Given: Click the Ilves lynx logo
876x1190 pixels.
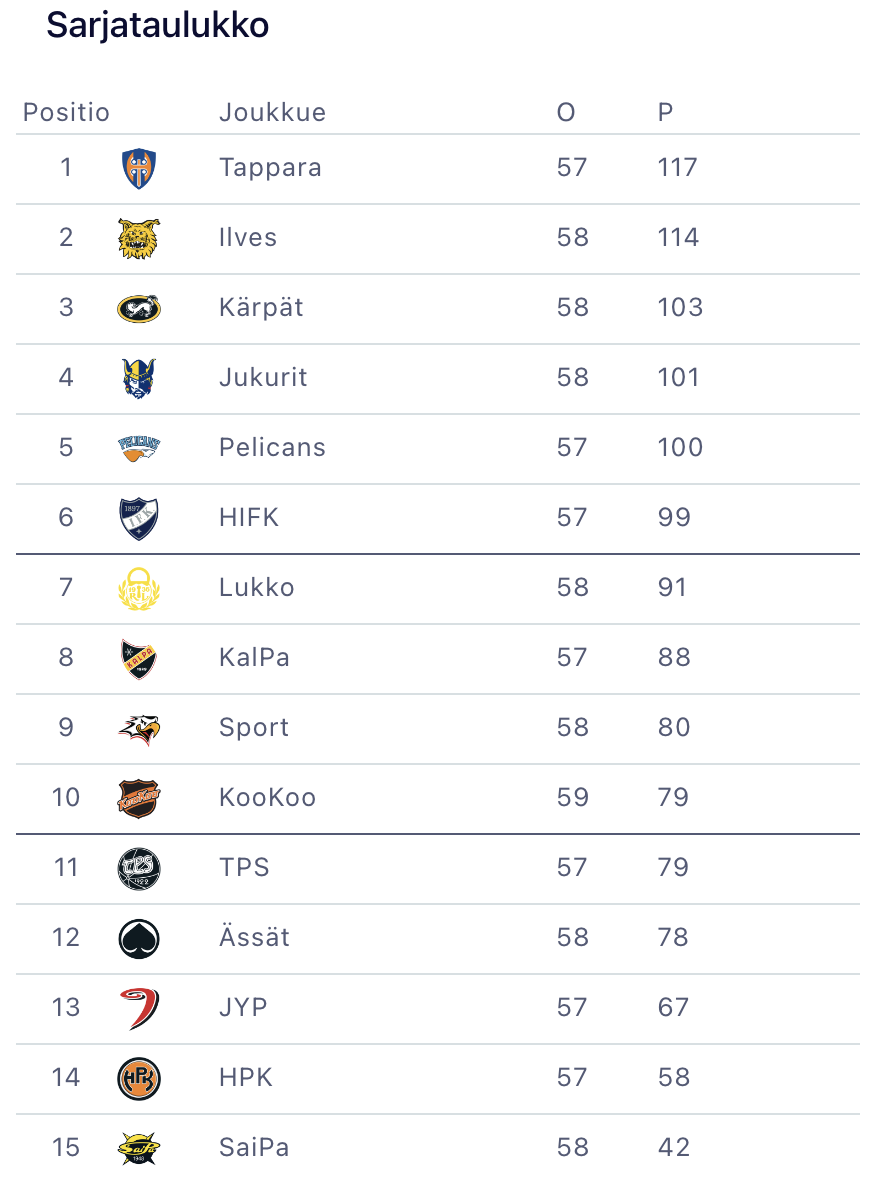Looking at the screenshot, I should (x=139, y=238).
